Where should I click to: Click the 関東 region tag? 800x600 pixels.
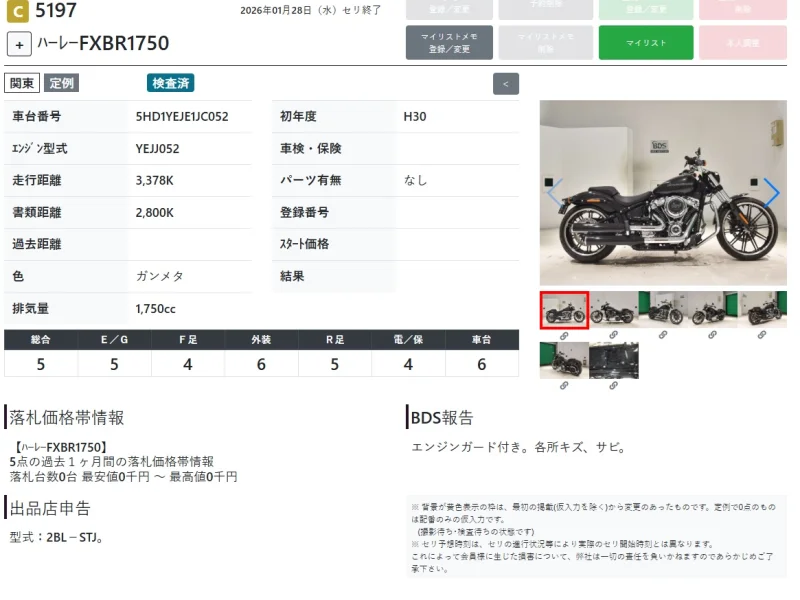pos(22,83)
